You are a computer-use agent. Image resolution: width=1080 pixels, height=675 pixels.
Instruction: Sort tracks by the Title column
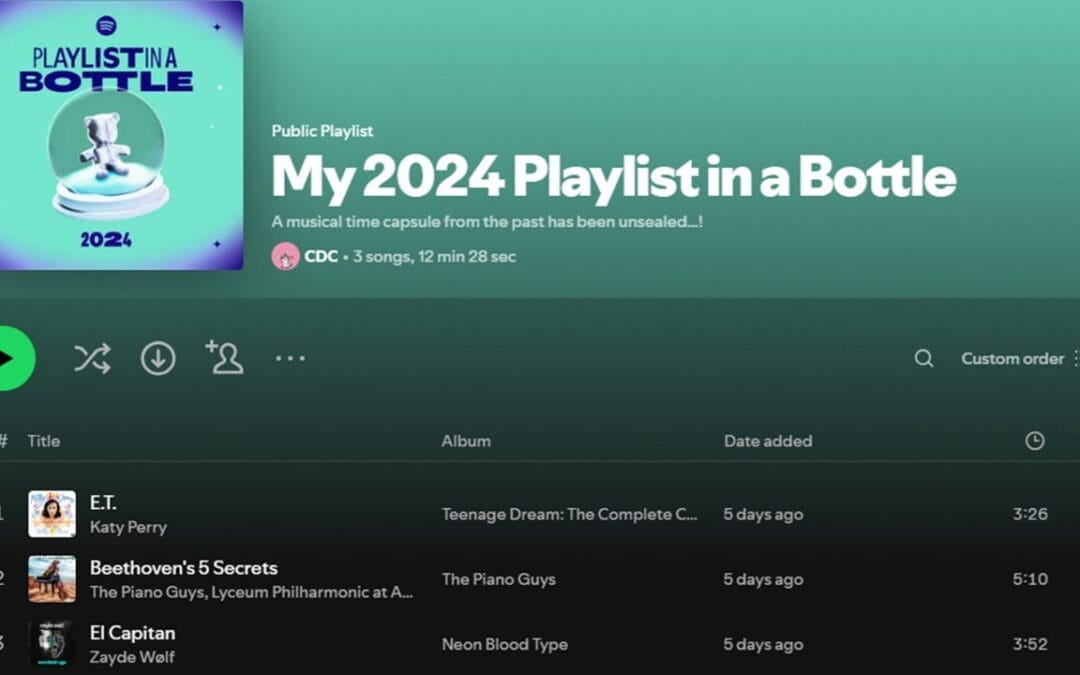45,440
